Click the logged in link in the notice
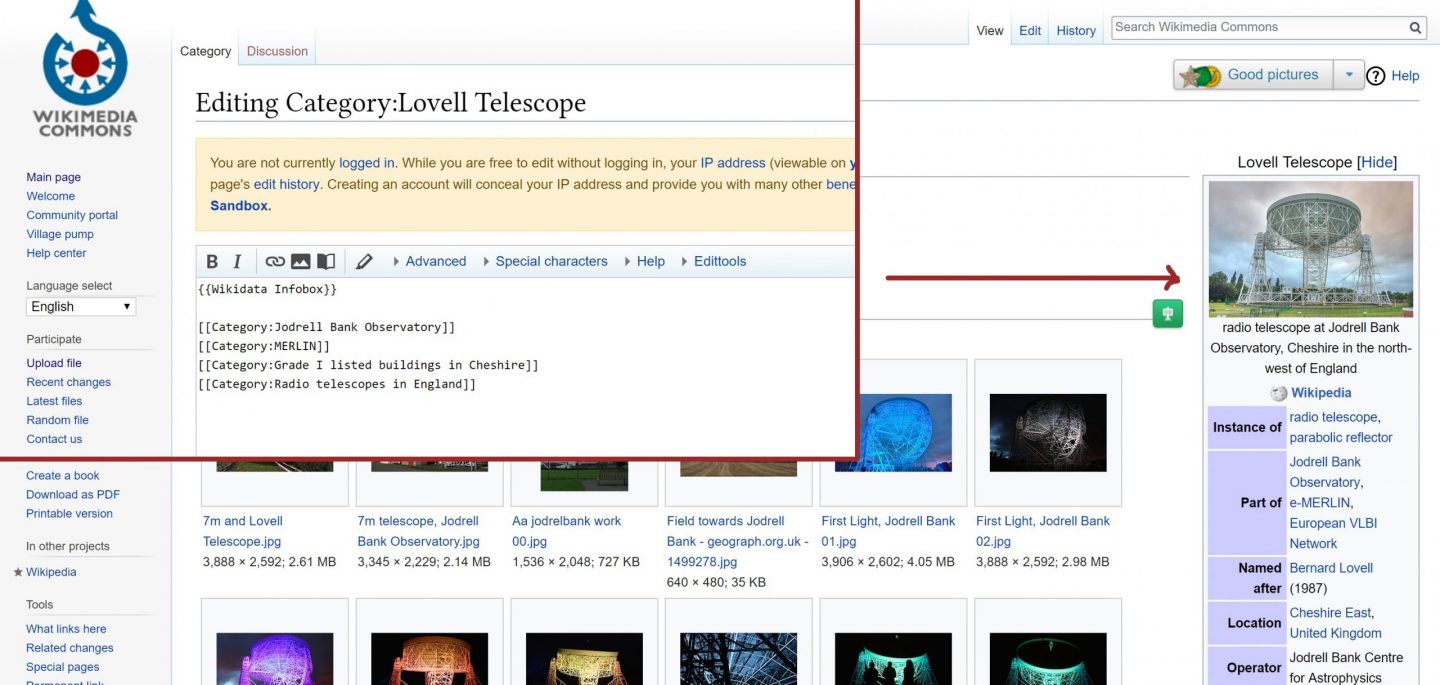1440x685 pixels. [366, 162]
